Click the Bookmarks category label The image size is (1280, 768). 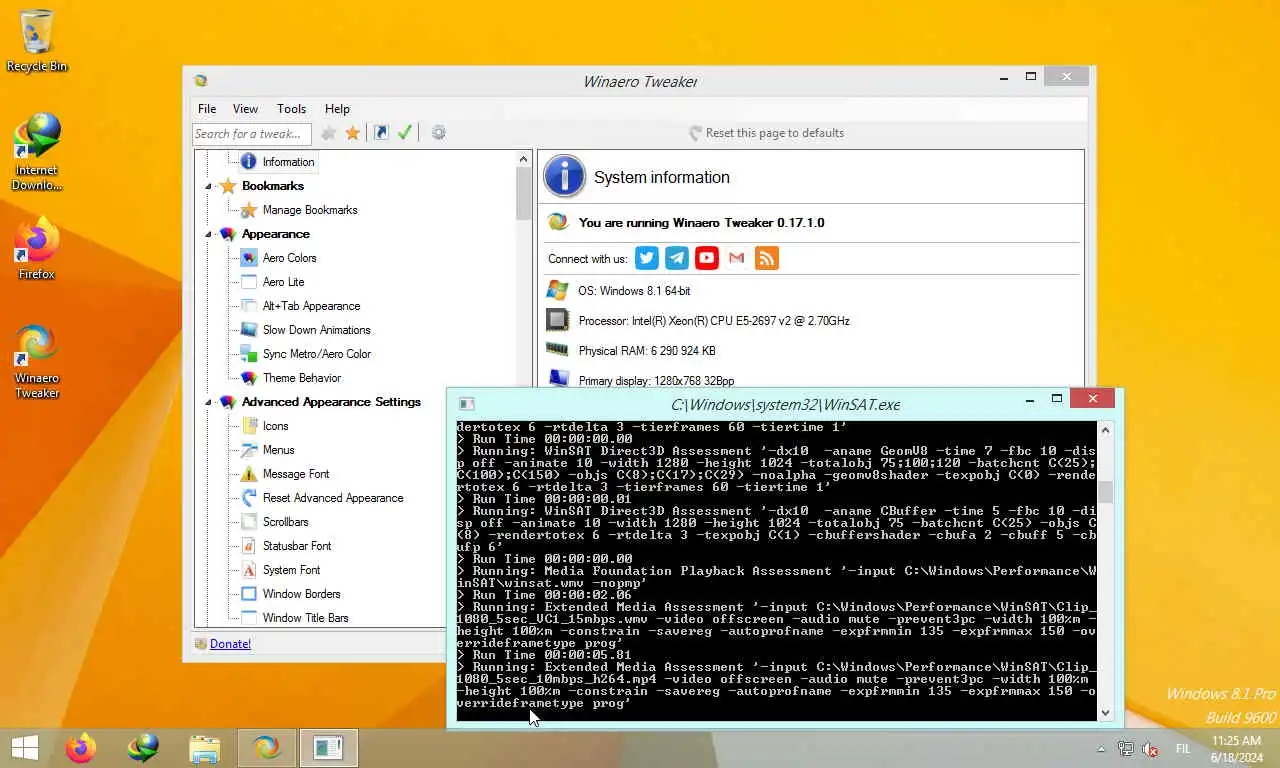pos(272,186)
